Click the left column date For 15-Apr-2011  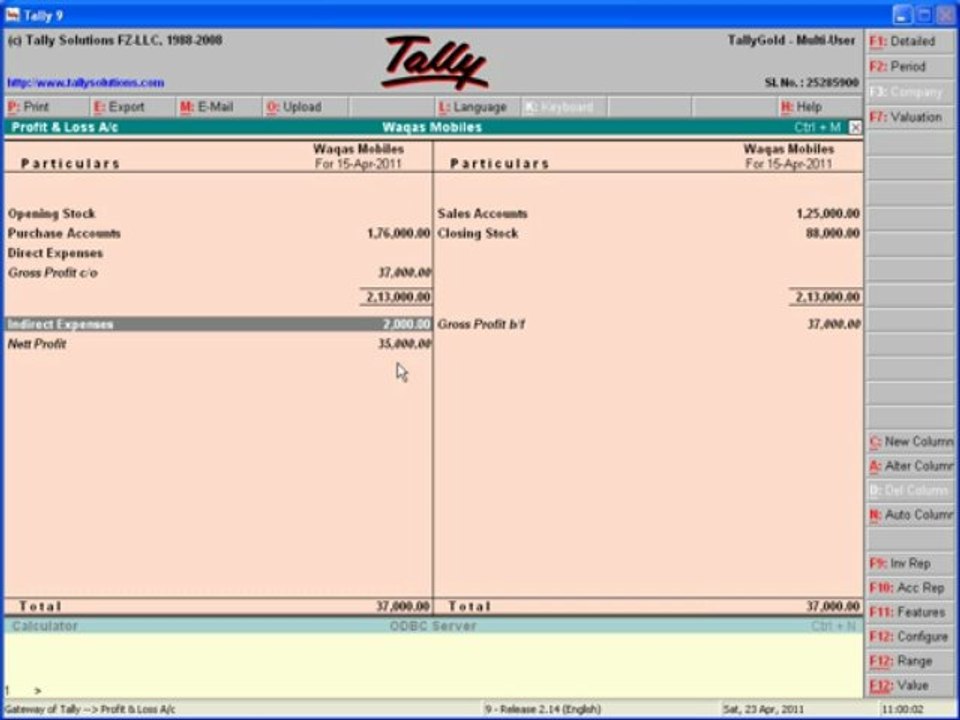pos(358,164)
